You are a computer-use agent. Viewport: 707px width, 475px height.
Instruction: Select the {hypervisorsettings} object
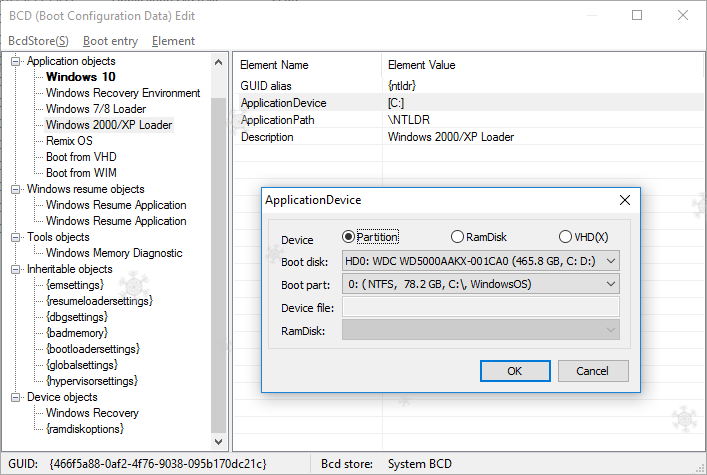click(92, 381)
